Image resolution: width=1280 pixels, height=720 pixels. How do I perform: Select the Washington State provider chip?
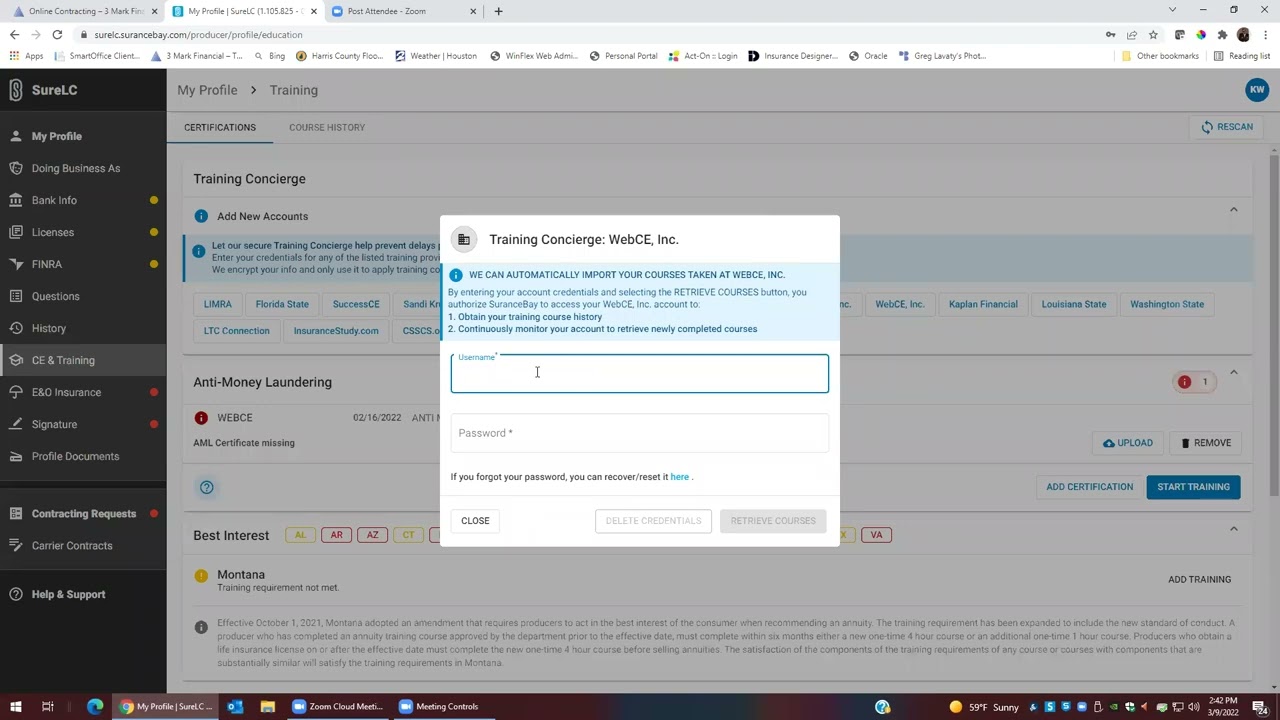click(1167, 304)
